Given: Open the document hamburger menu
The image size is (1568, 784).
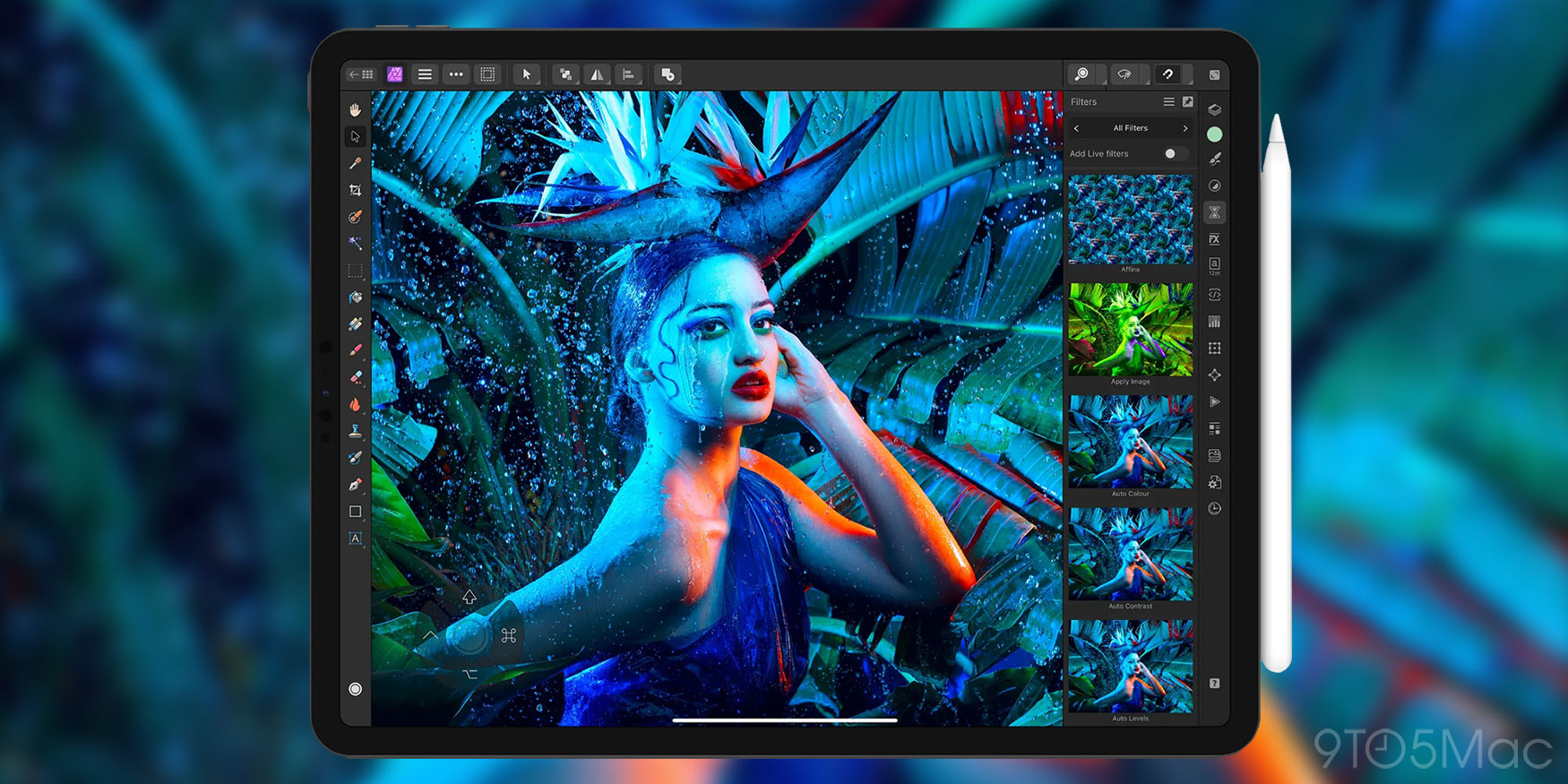Looking at the screenshot, I should tap(425, 74).
